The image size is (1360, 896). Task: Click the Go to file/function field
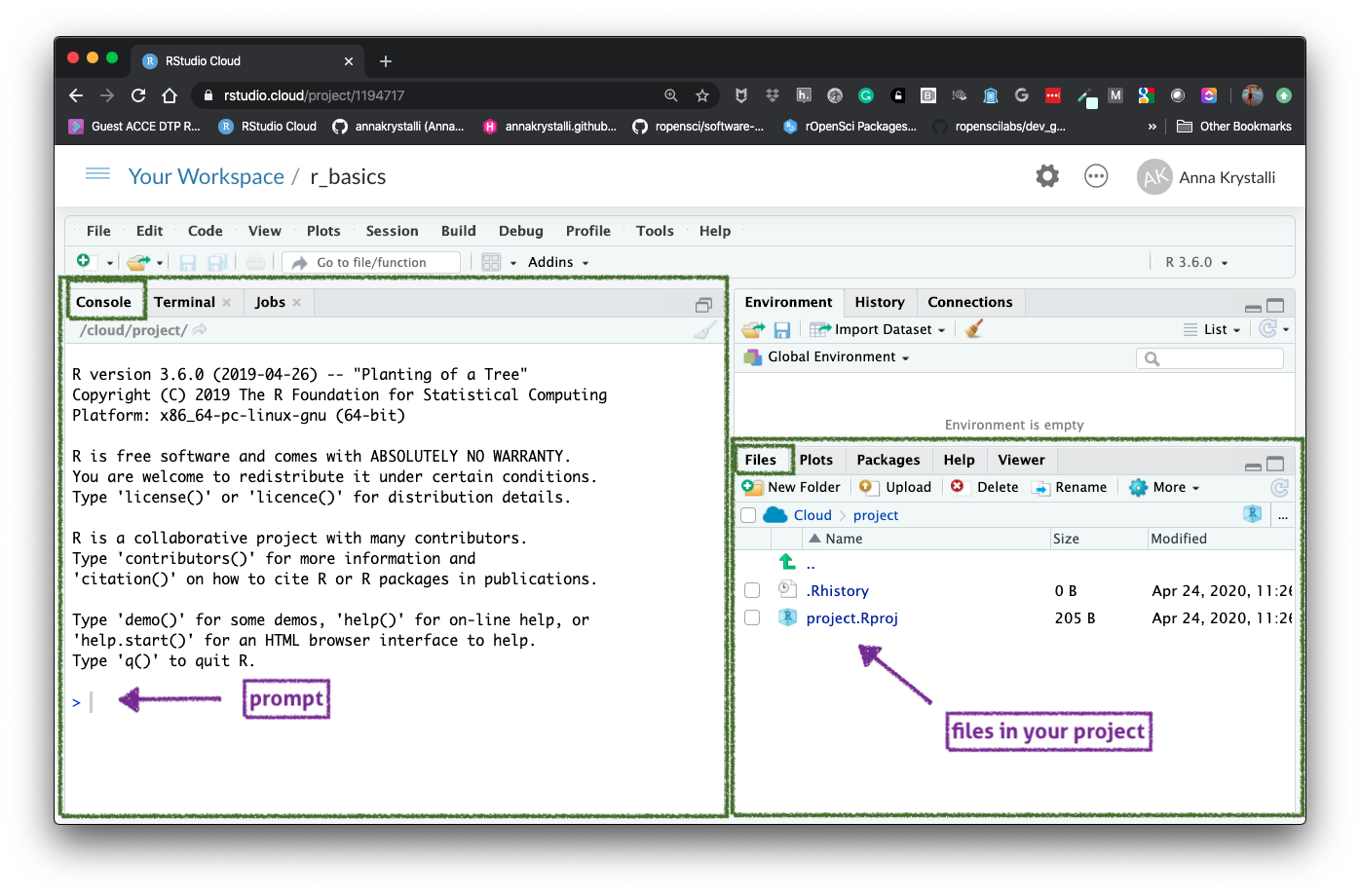click(x=371, y=262)
